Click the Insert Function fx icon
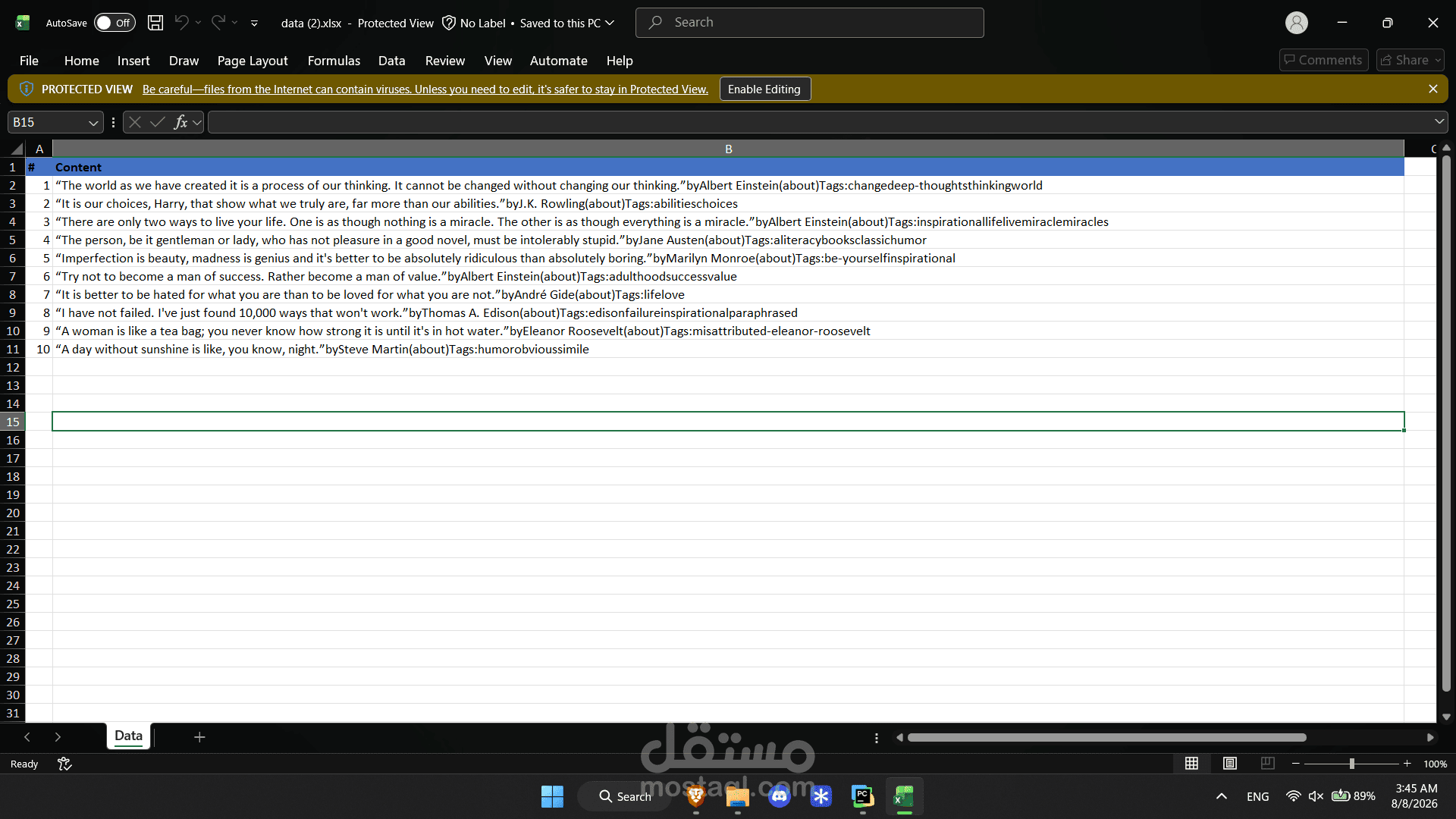 point(180,122)
